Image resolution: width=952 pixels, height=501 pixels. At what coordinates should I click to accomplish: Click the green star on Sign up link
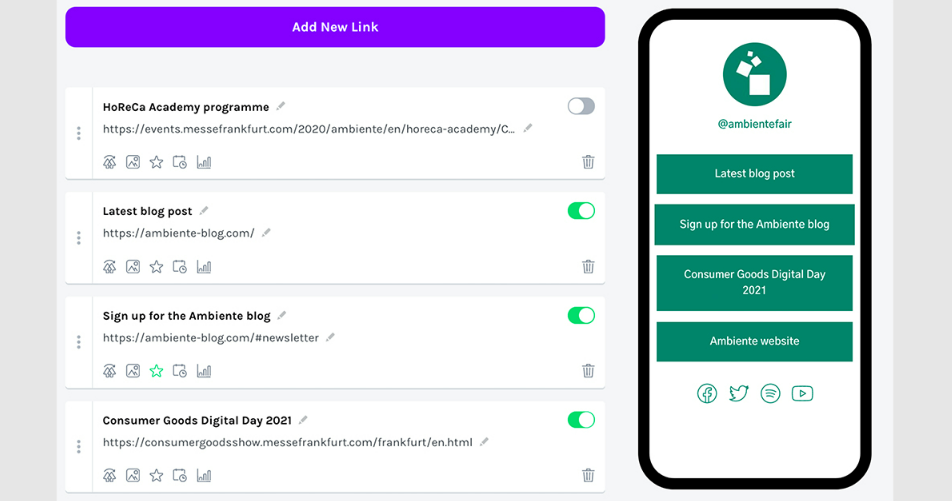pyautogui.click(x=157, y=371)
